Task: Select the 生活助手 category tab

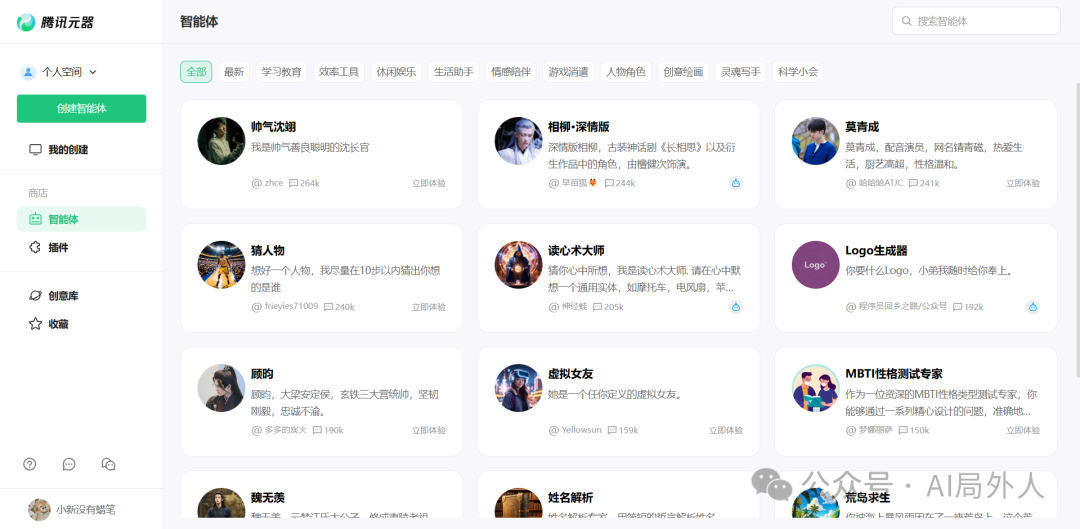Action: tap(453, 72)
